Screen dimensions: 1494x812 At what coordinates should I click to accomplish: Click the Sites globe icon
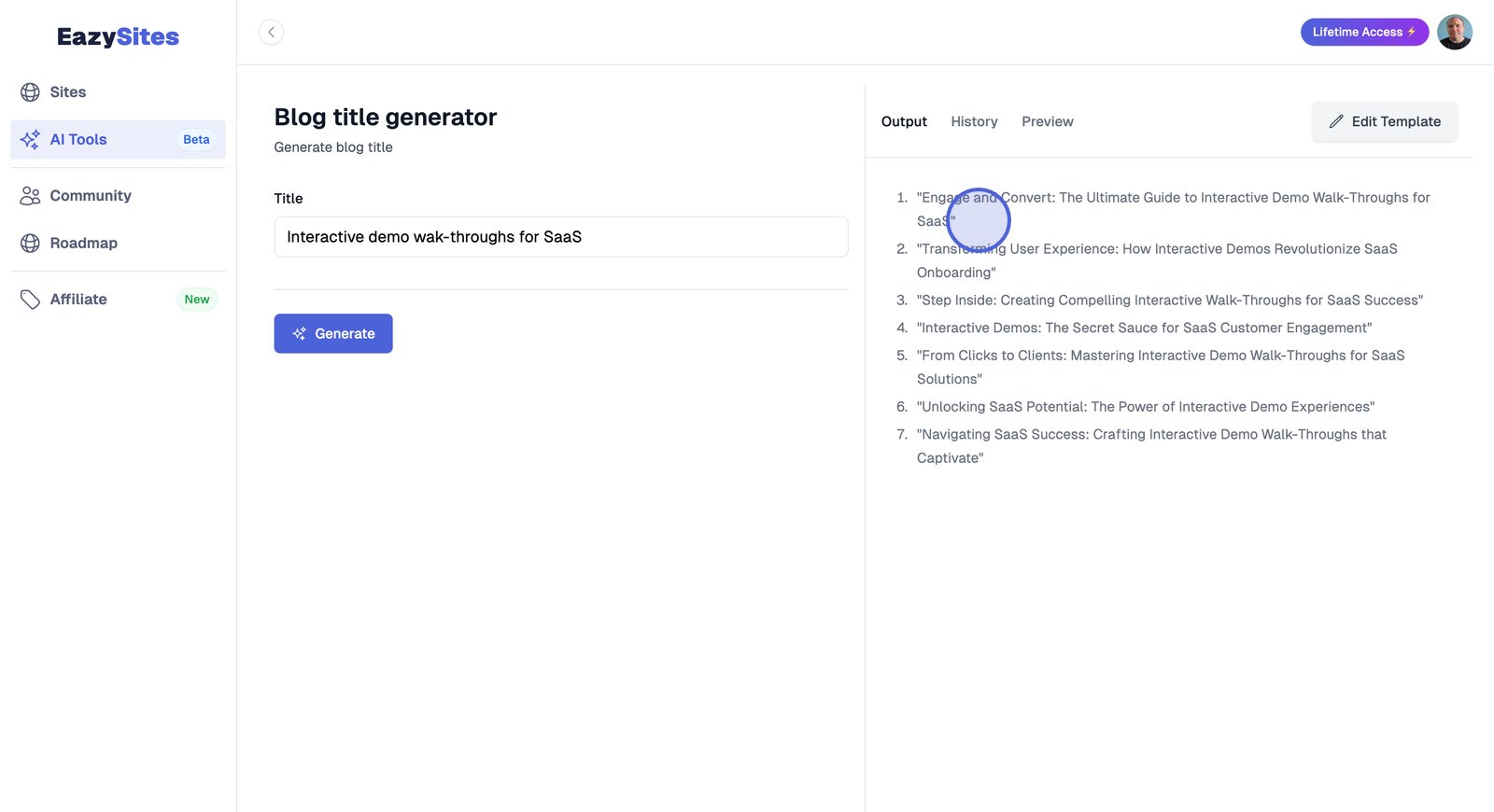click(30, 92)
